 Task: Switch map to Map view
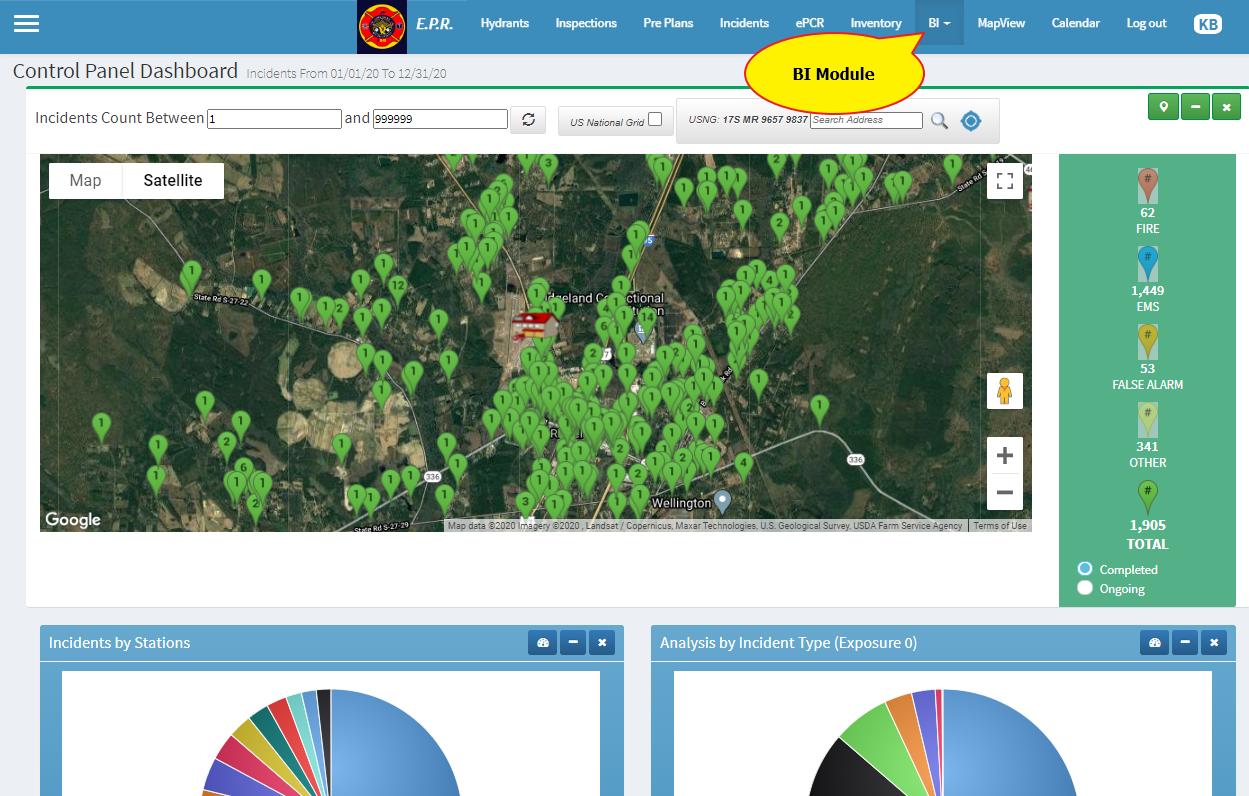pyautogui.click(x=86, y=181)
